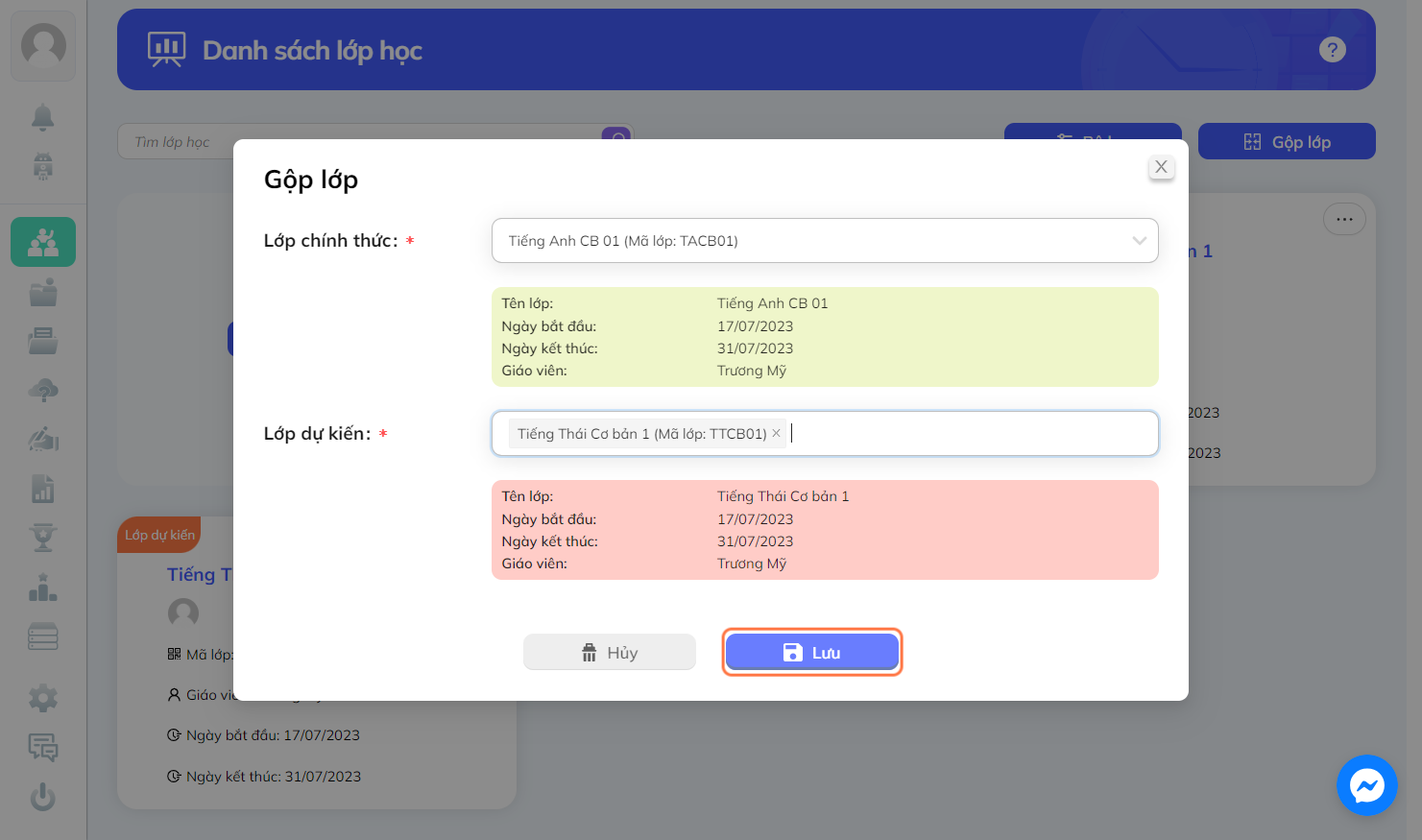1422x840 pixels.
Task: Open the trophy achievements sidebar icon
Action: pos(43,538)
